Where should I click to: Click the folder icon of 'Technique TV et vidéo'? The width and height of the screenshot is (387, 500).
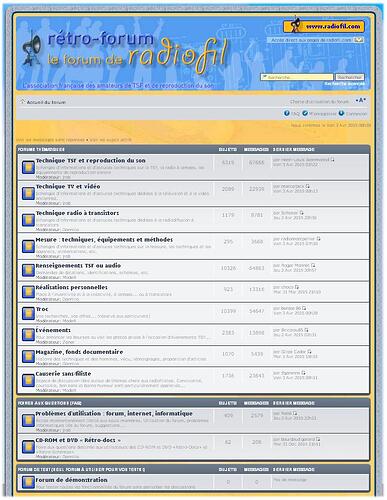tap(28, 193)
